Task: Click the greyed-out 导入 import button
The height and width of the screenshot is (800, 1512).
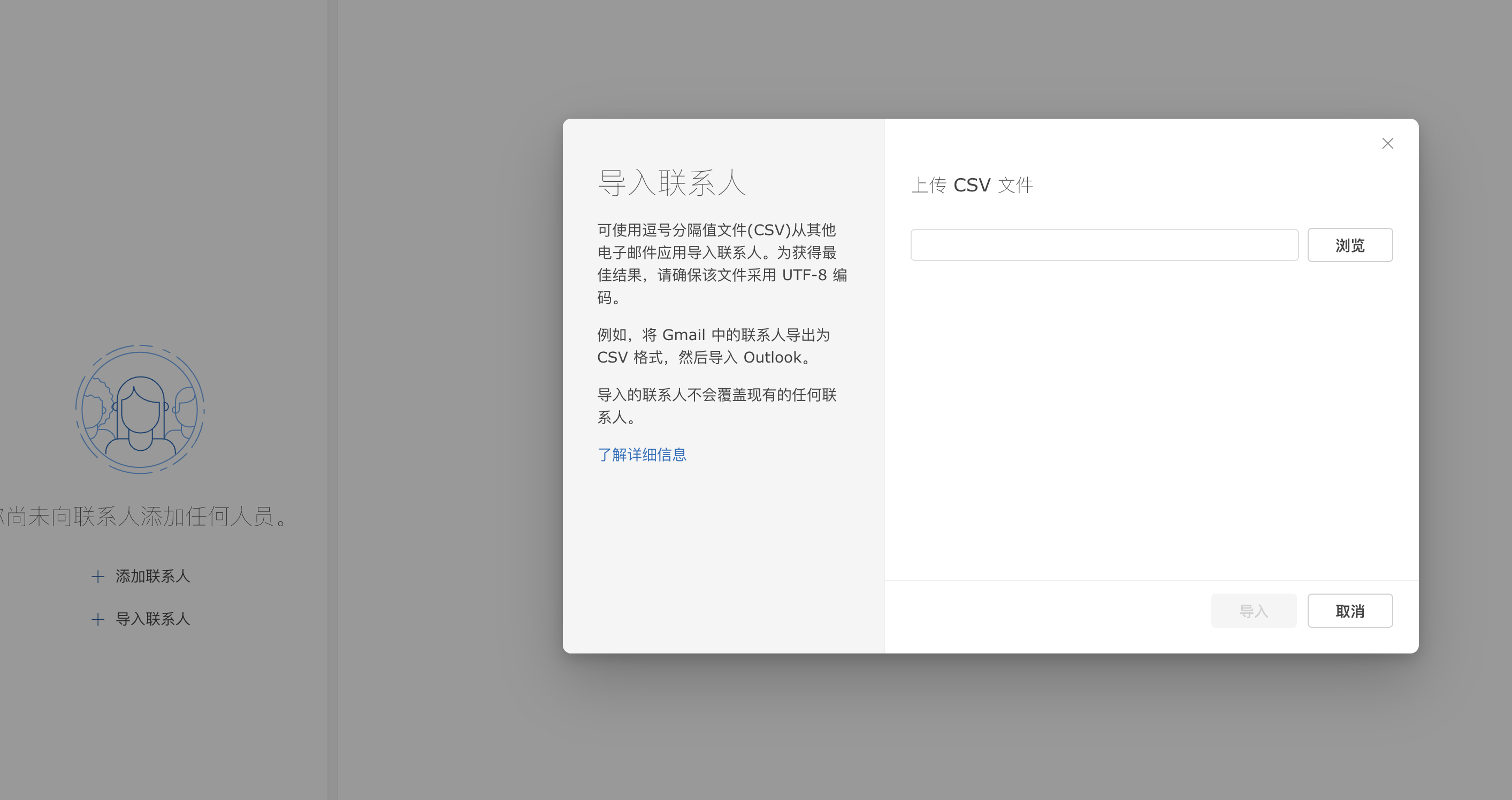Action: pos(1254,611)
